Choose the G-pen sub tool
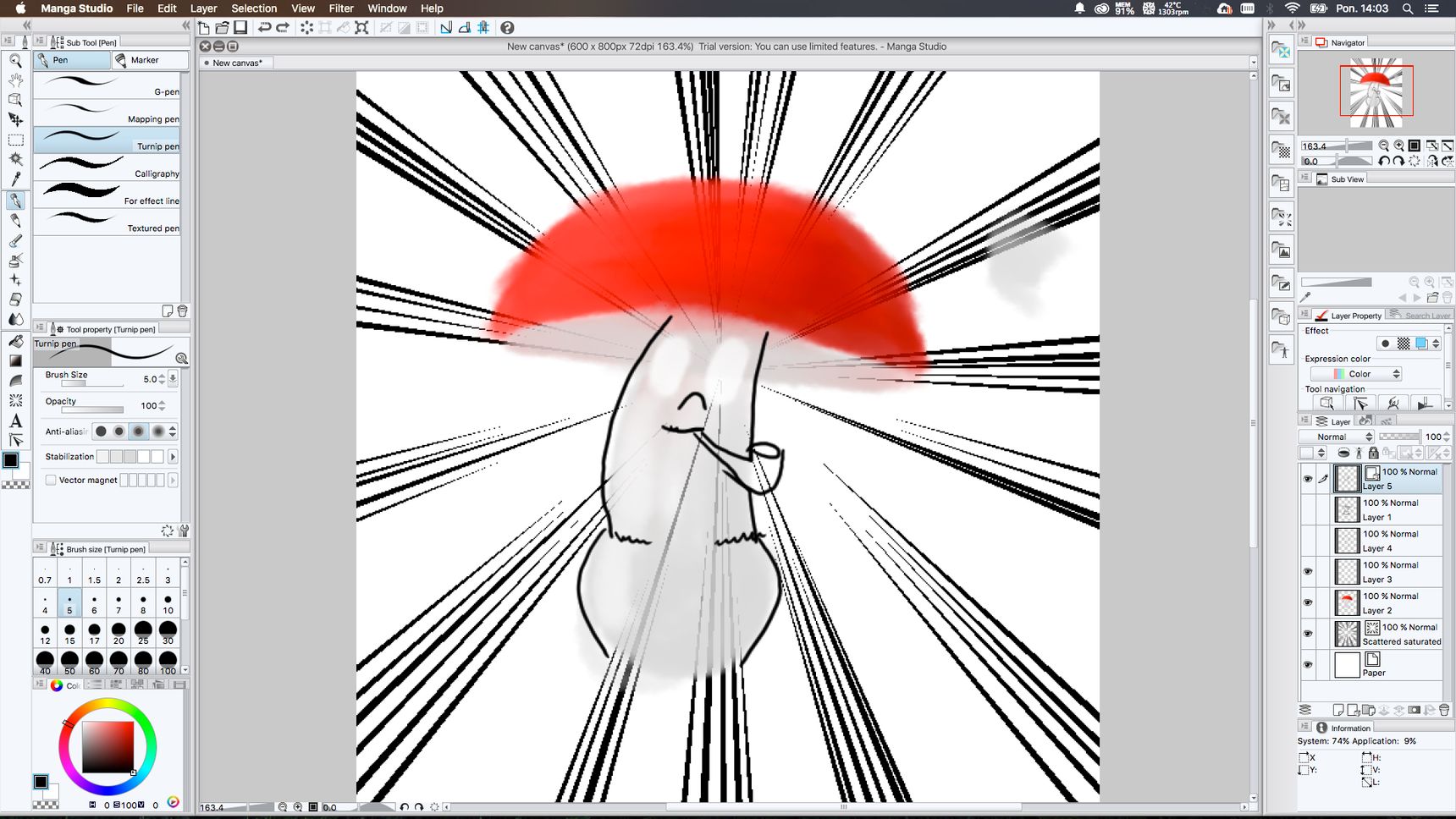 (x=108, y=85)
